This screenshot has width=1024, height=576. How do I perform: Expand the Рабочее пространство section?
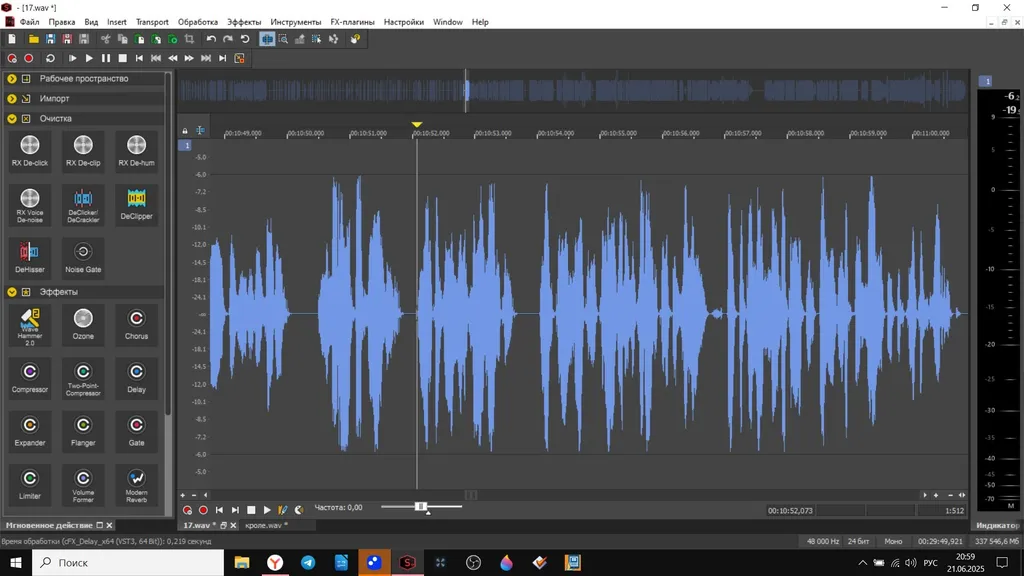click(12, 78)
